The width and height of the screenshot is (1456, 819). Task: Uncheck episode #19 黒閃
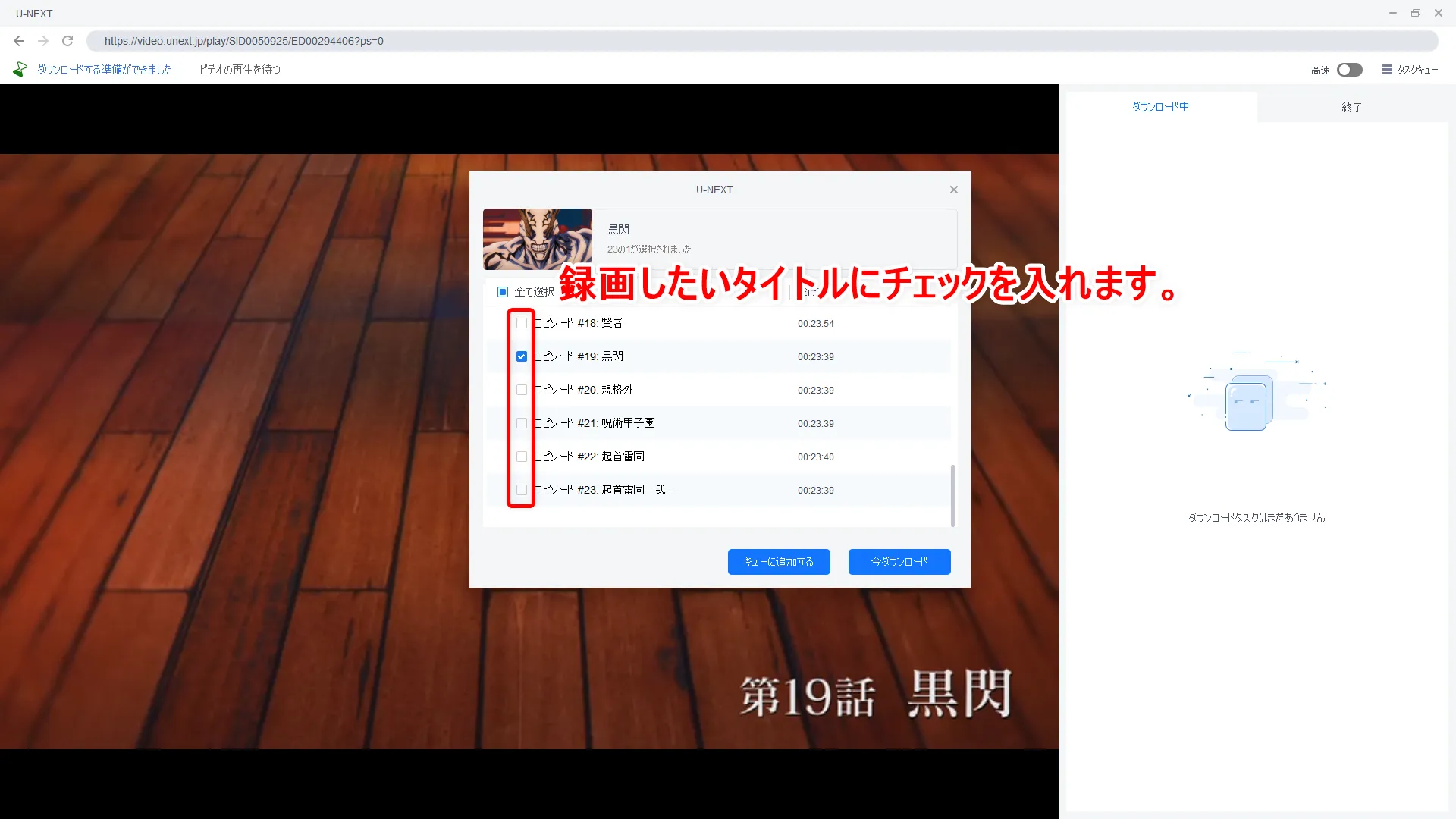522,356
